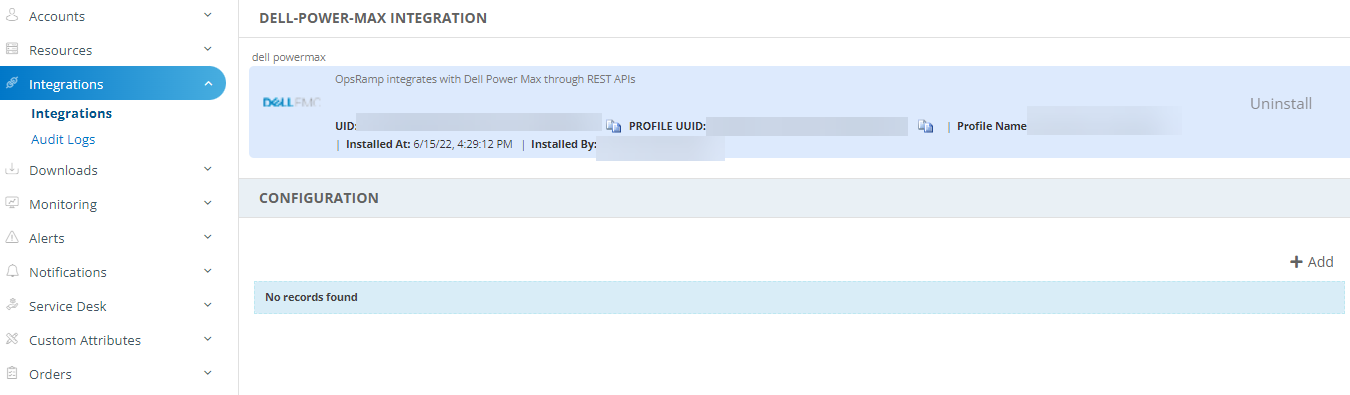The height and width of the screenshot is (395, 1350).
Task: Click the Downloads arrow icon in sidebar
Action: (12, 170)
